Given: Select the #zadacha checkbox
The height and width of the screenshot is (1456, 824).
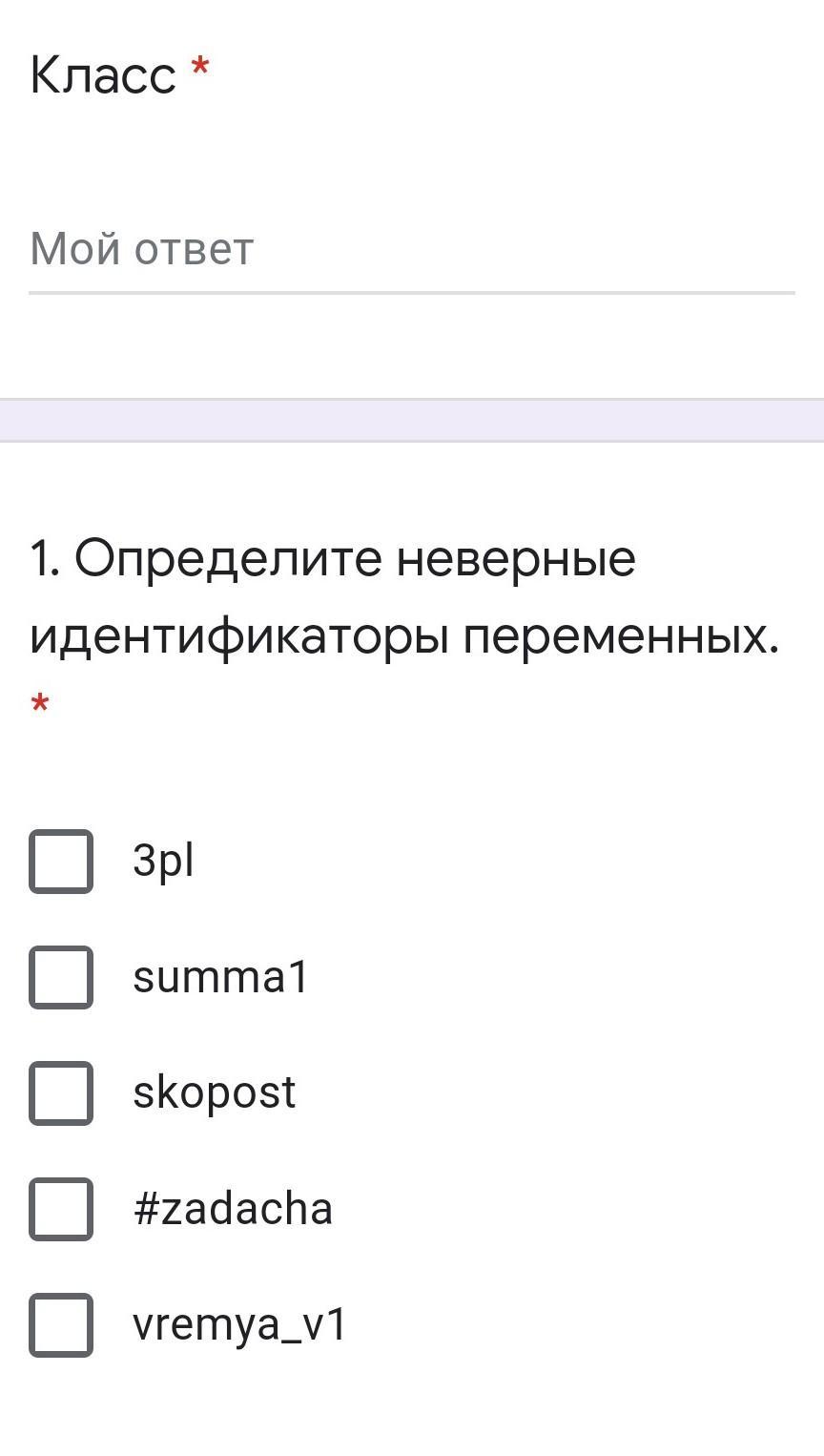Looking at the screenshot, I should (x=61, y=1209).
